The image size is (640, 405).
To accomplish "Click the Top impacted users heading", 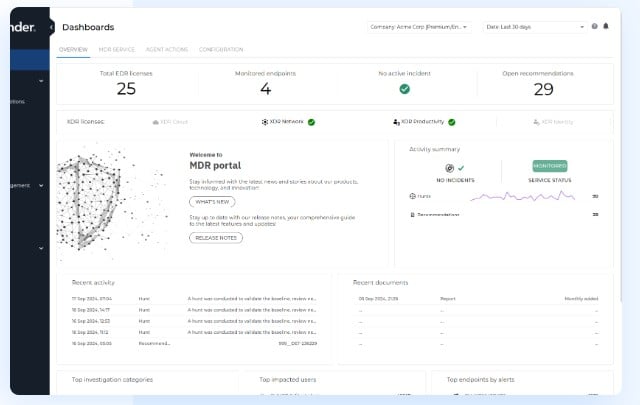I will coord(288,380).
